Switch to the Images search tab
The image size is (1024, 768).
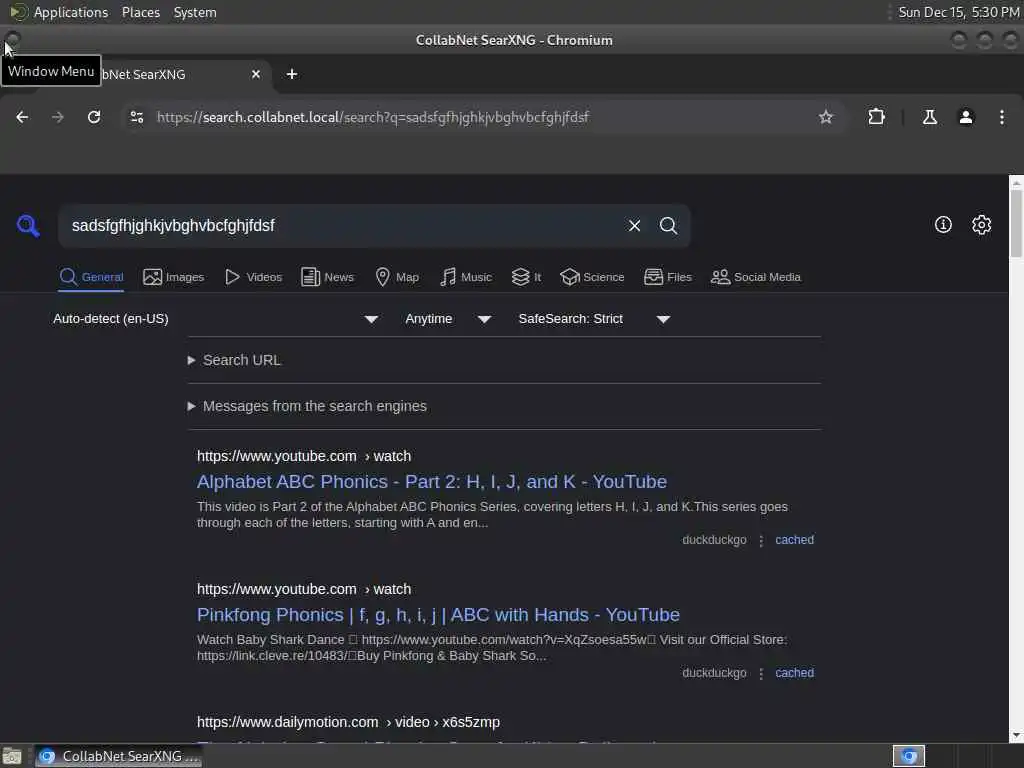tap(174, 277)
